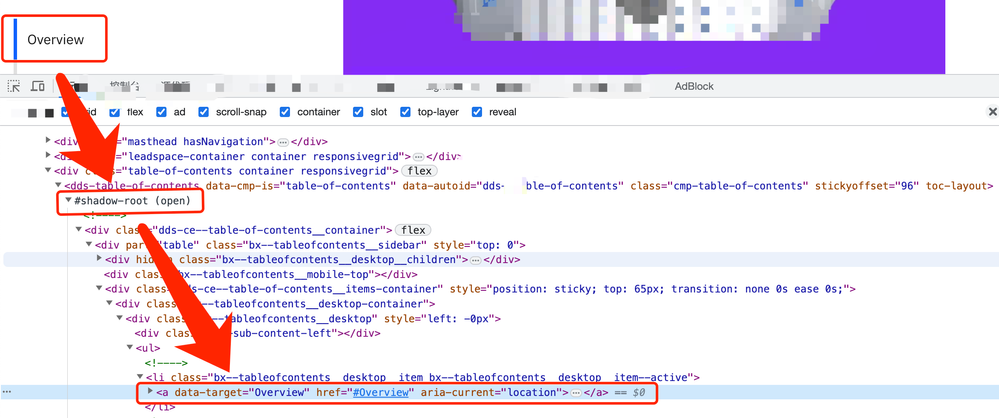Close the filter bar with the X
This screenshot has width=999, height=418.
click(x=991, y=112)
